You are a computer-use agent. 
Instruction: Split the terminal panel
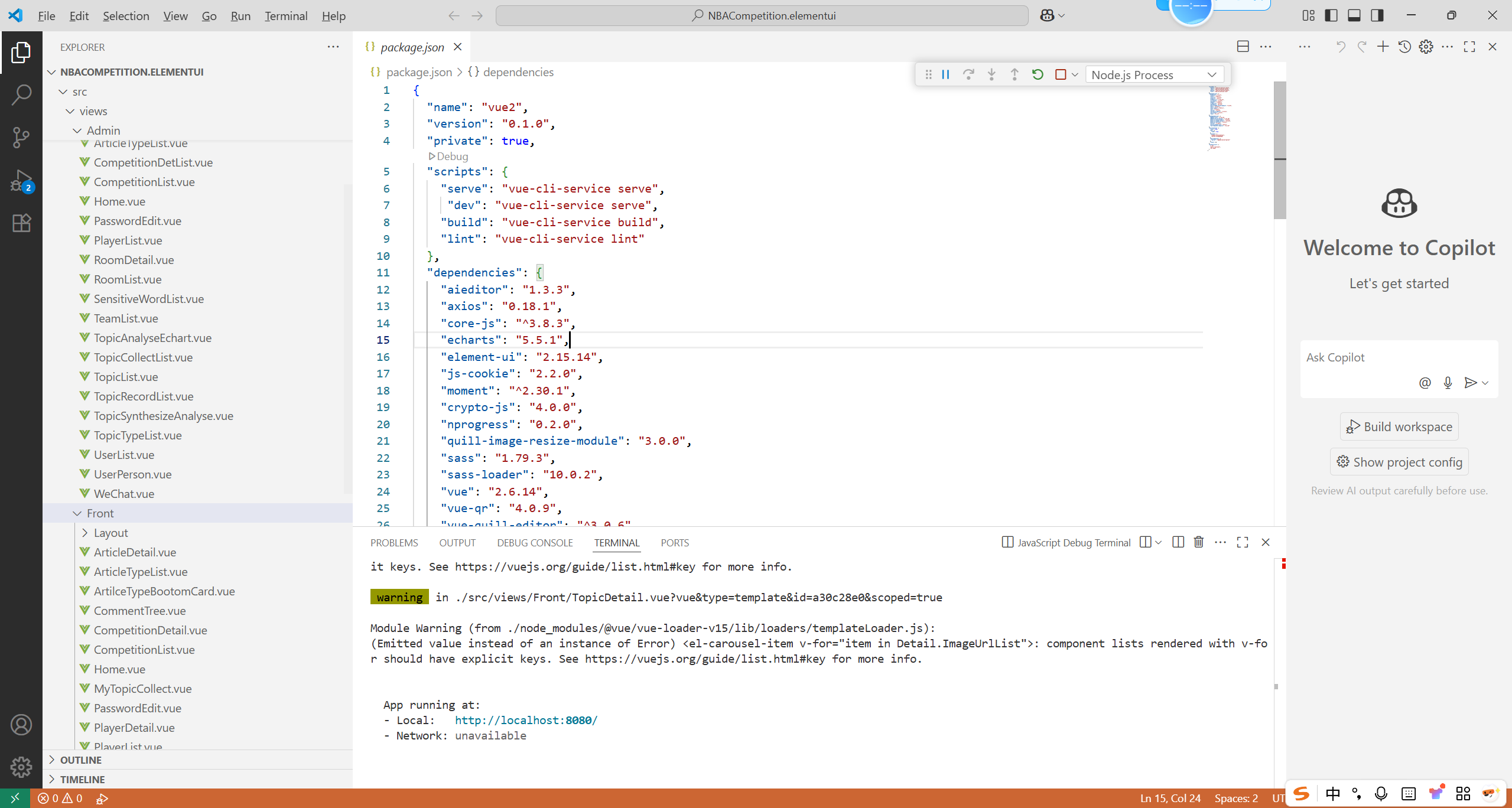1178,542
